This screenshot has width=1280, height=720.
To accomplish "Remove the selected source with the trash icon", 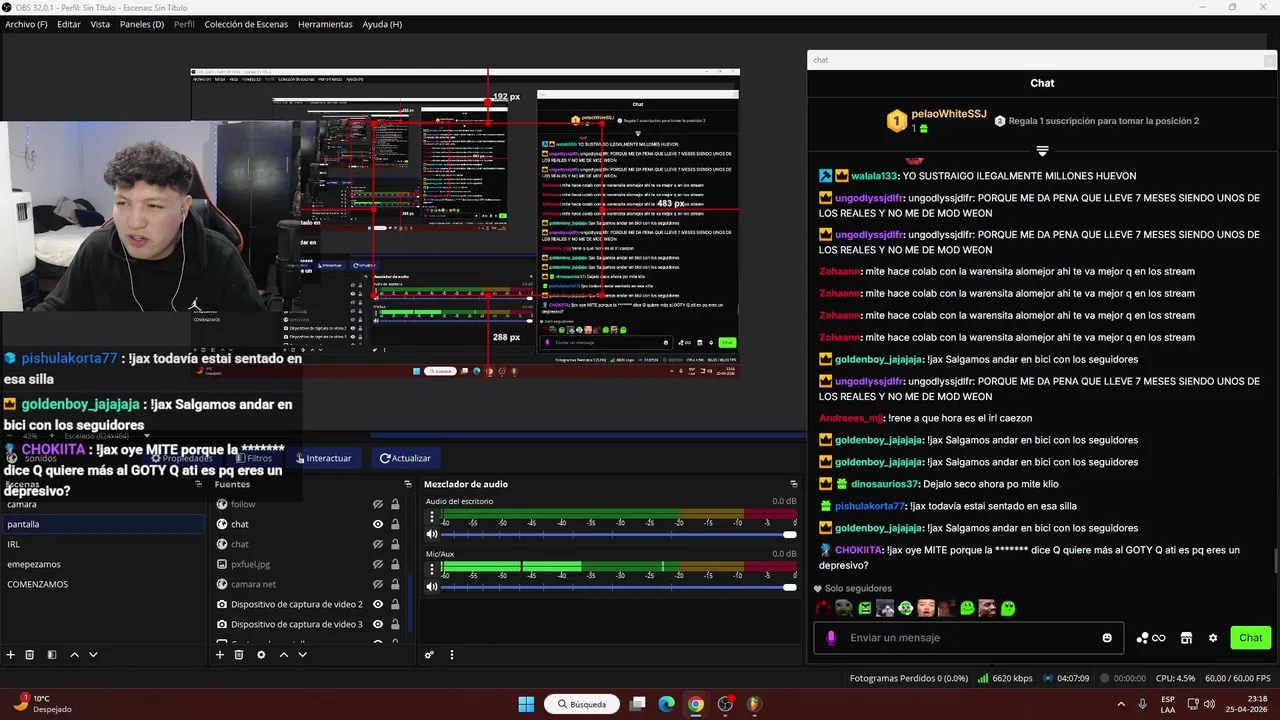I will coord(239,655).
